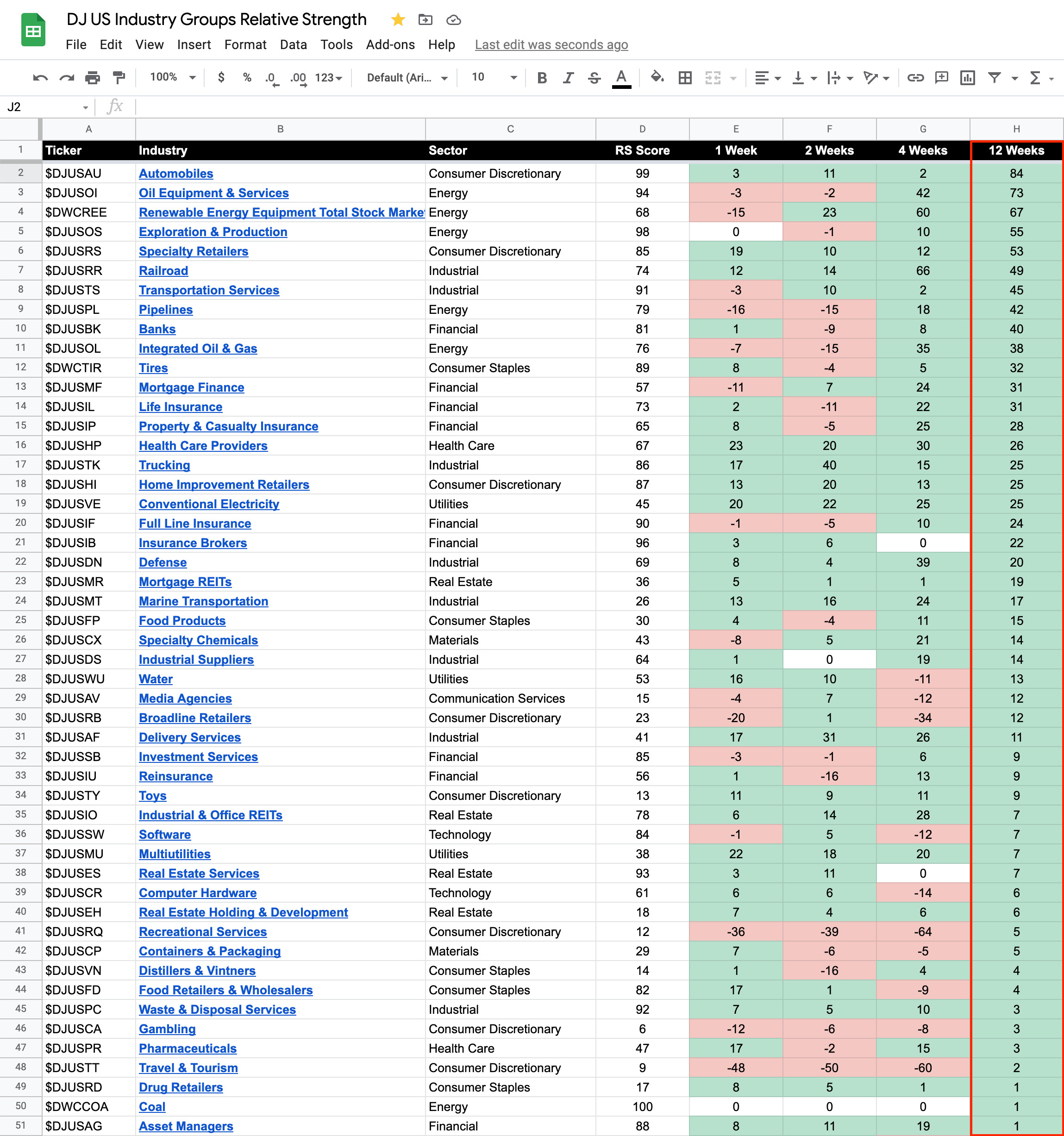The width and height of the screenshot is (1064, 1136).
Task: Click the Undo arrow icon
Action: click(40, 78)
